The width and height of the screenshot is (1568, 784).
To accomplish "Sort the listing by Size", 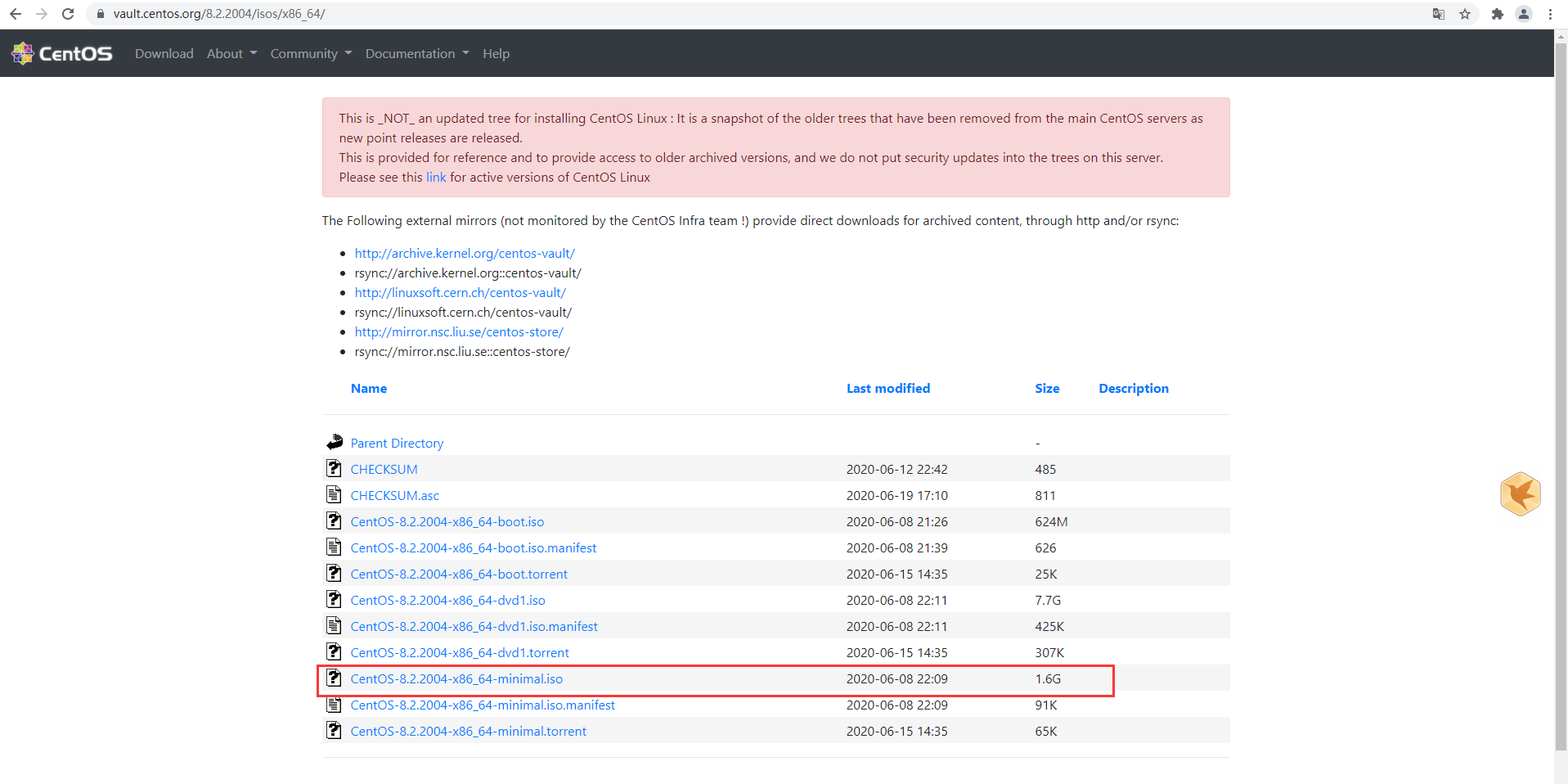I will [1047, 388].
